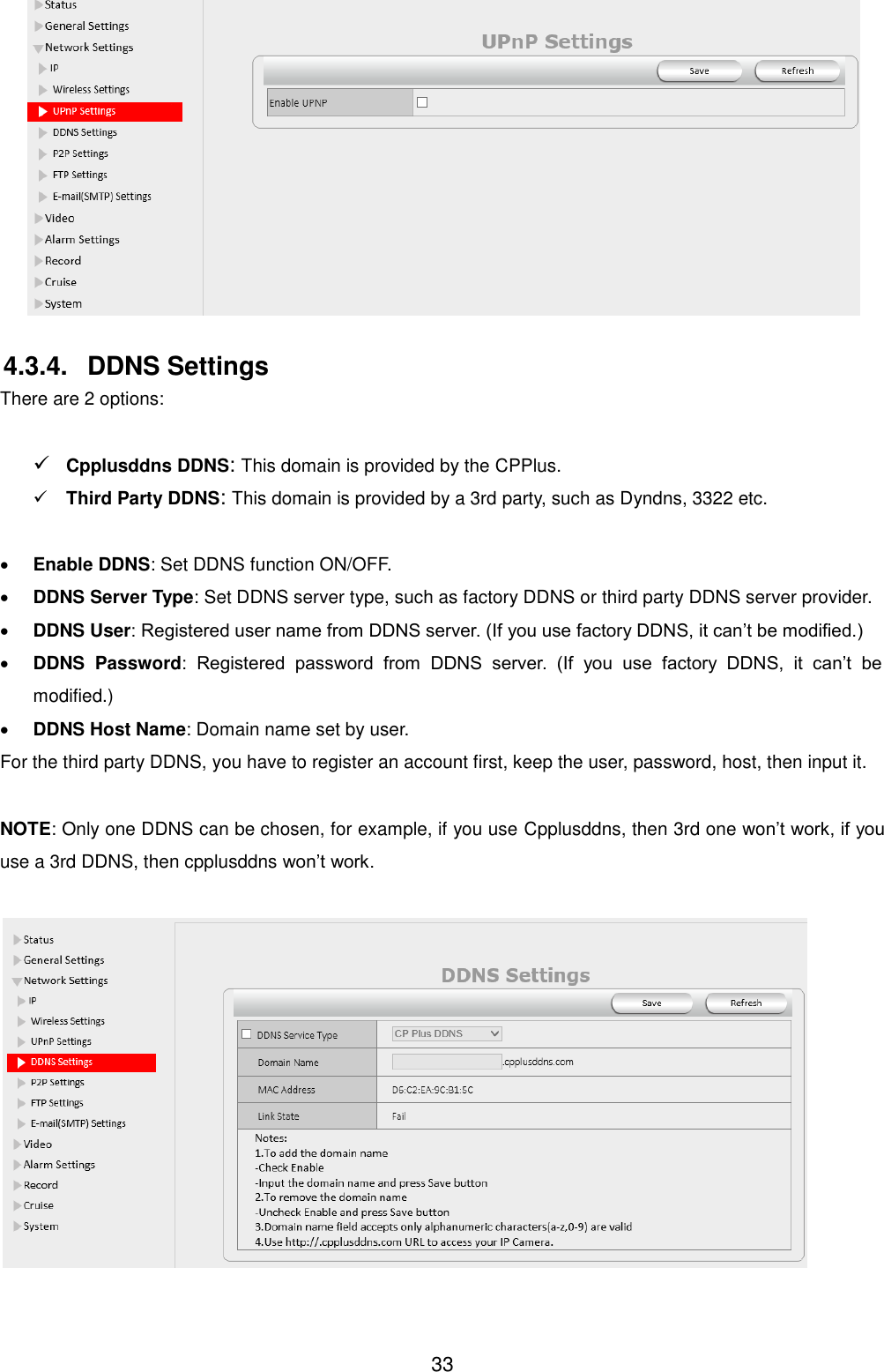The image size is (884, 1372).
Task: Check the DDNS Service Type enable box
Action: click(x=245, y=1033)
